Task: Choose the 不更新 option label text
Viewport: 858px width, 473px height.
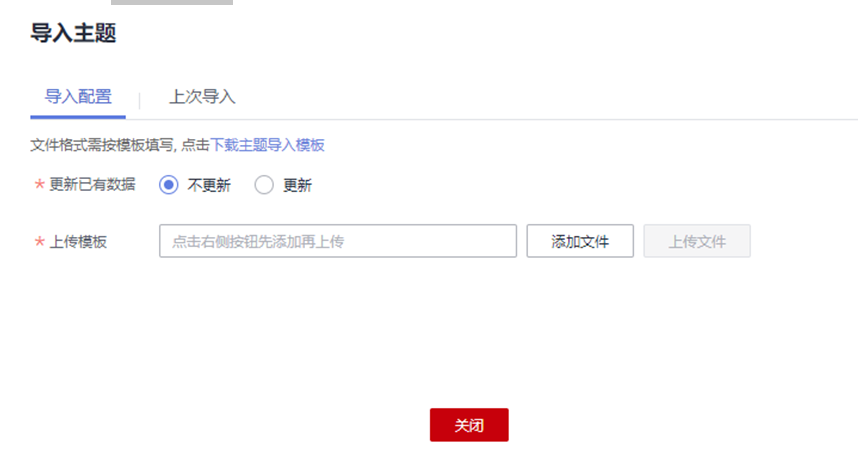Action: click(209, 185)
